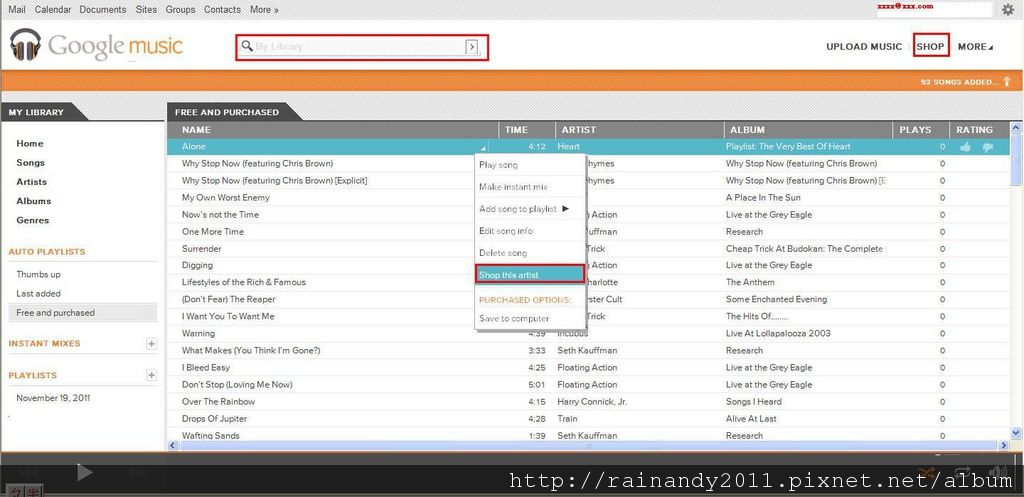Image resolution: width=1024 pixels, height=497 pixels.
Task: Give thumbs up to Alone
Action: pyautogui.click(x=965, y=147)
